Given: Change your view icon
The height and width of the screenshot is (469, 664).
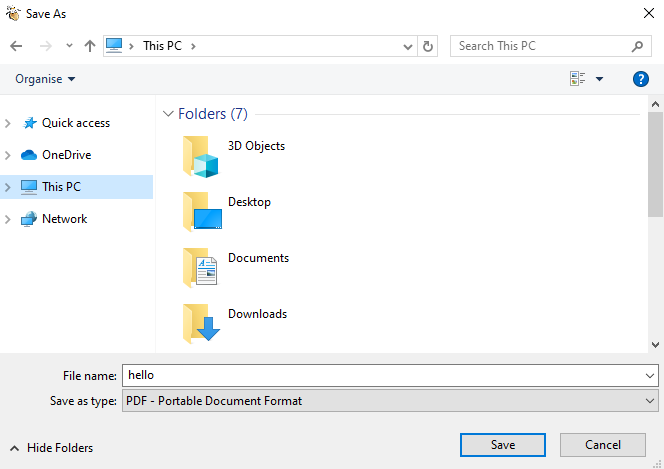Looking at the screenshot, I should [578, 79].
